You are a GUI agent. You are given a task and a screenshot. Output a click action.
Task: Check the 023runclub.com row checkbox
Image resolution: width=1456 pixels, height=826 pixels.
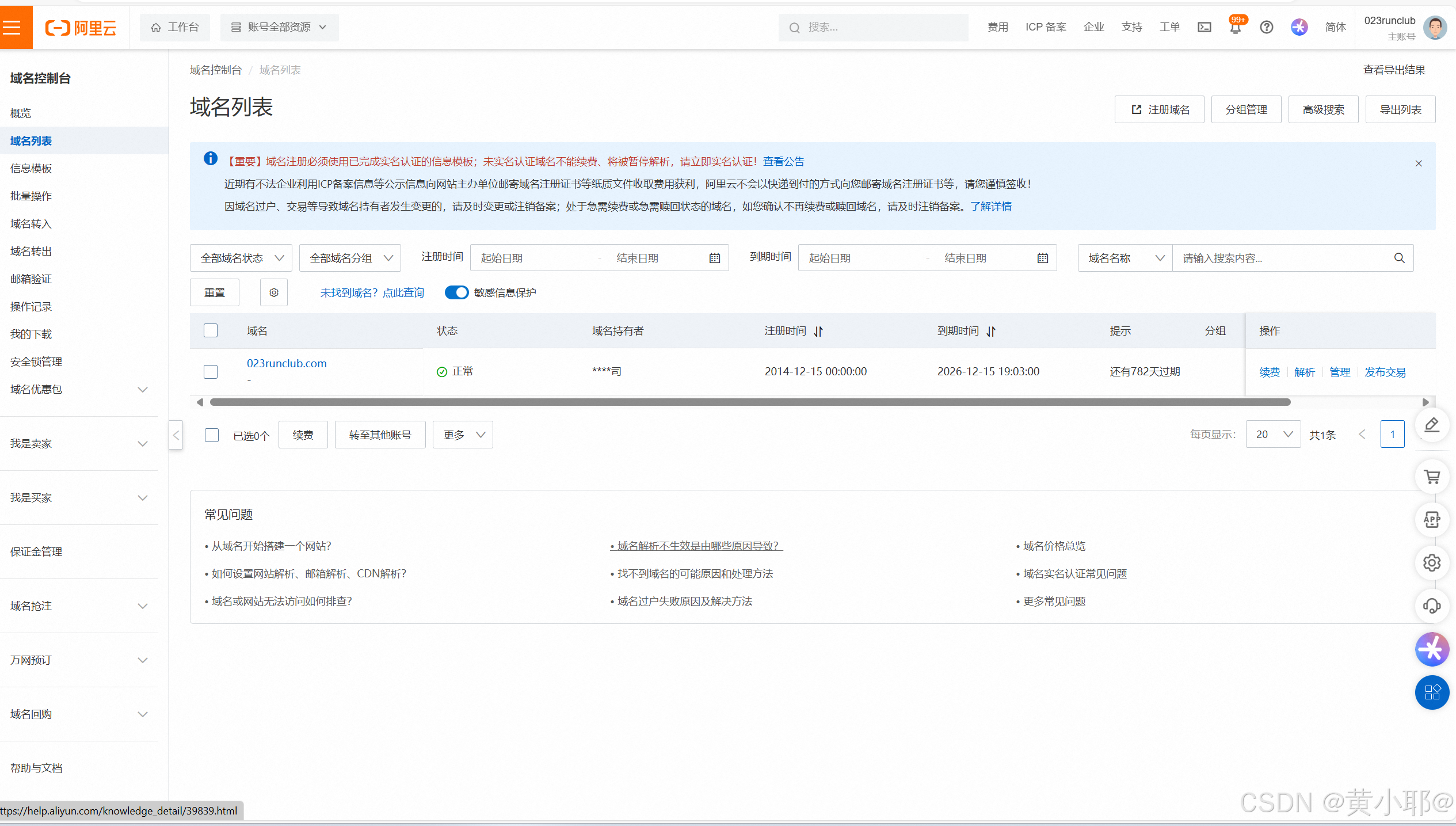(211, 372)
